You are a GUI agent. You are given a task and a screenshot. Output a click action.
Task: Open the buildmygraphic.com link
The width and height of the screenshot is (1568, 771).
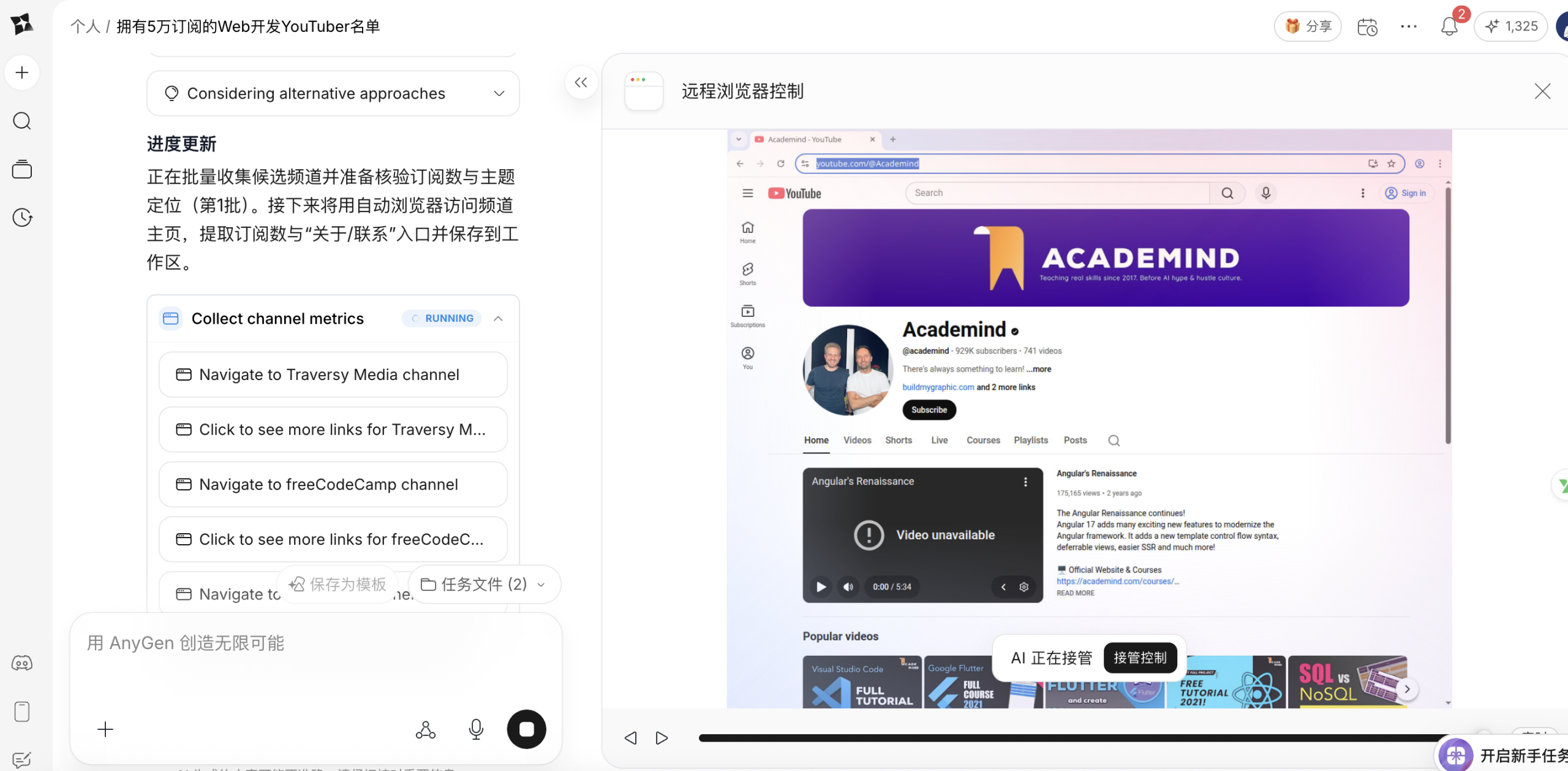click(x=938, y=387)
